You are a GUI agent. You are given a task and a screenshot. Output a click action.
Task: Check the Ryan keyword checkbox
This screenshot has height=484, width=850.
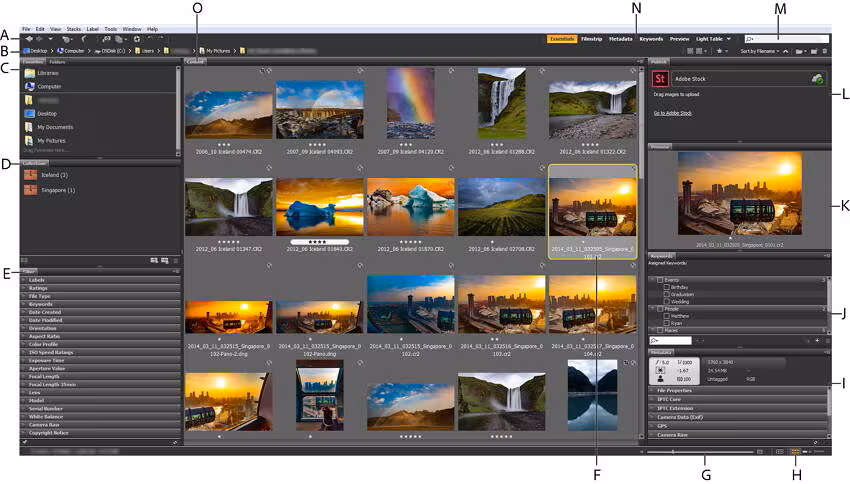[667, 323]
